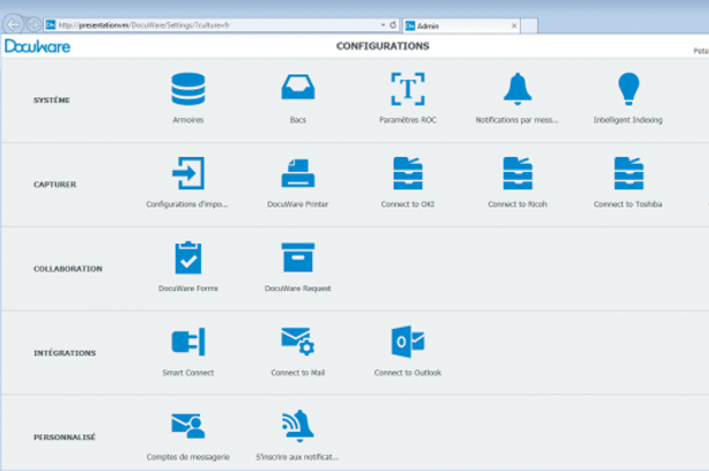
Task: Open the Bacs tray icon
Action: pyautogui.click(x=298, y=87)
